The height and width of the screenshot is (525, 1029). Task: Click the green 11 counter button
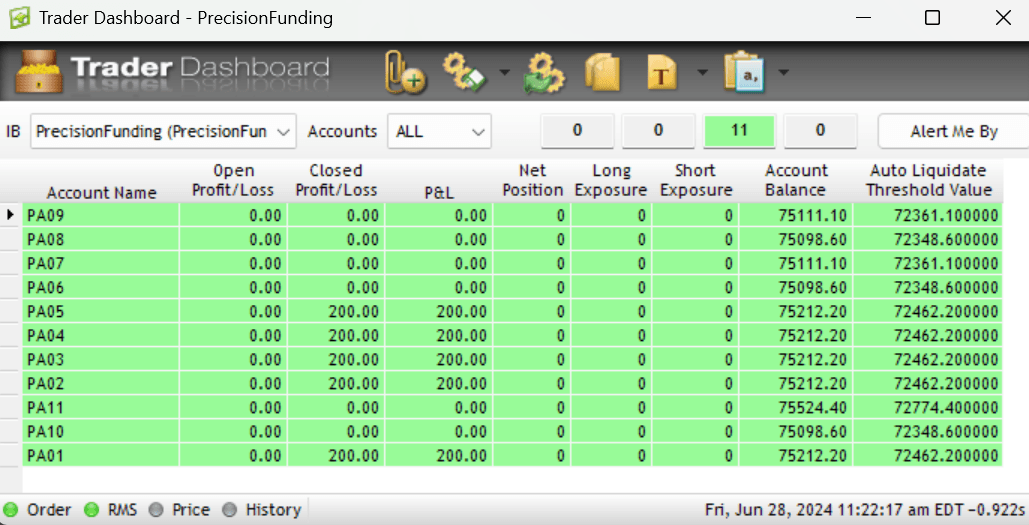point(739,131)
